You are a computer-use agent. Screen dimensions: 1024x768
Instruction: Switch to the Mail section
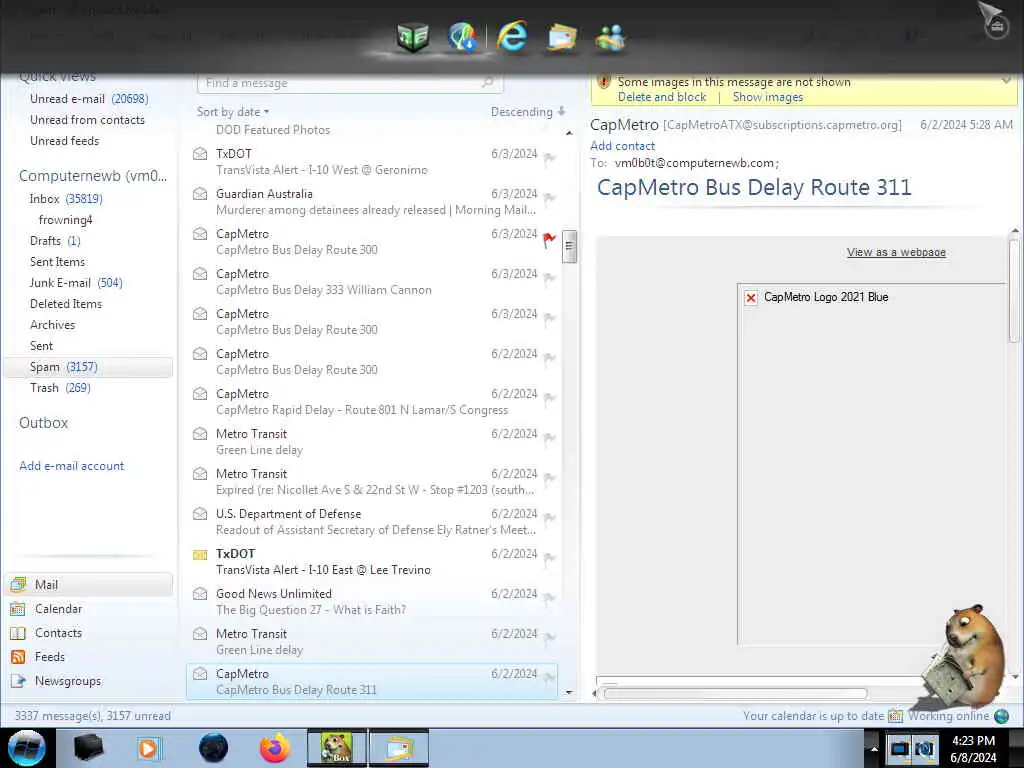point(88,584)
